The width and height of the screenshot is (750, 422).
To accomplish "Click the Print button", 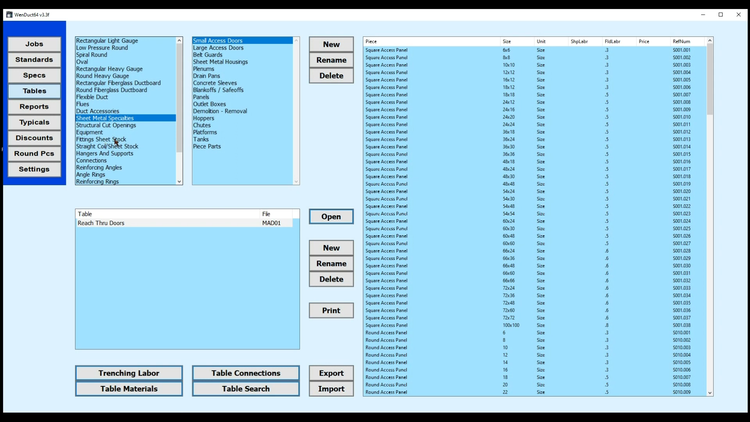I will 331,311.
